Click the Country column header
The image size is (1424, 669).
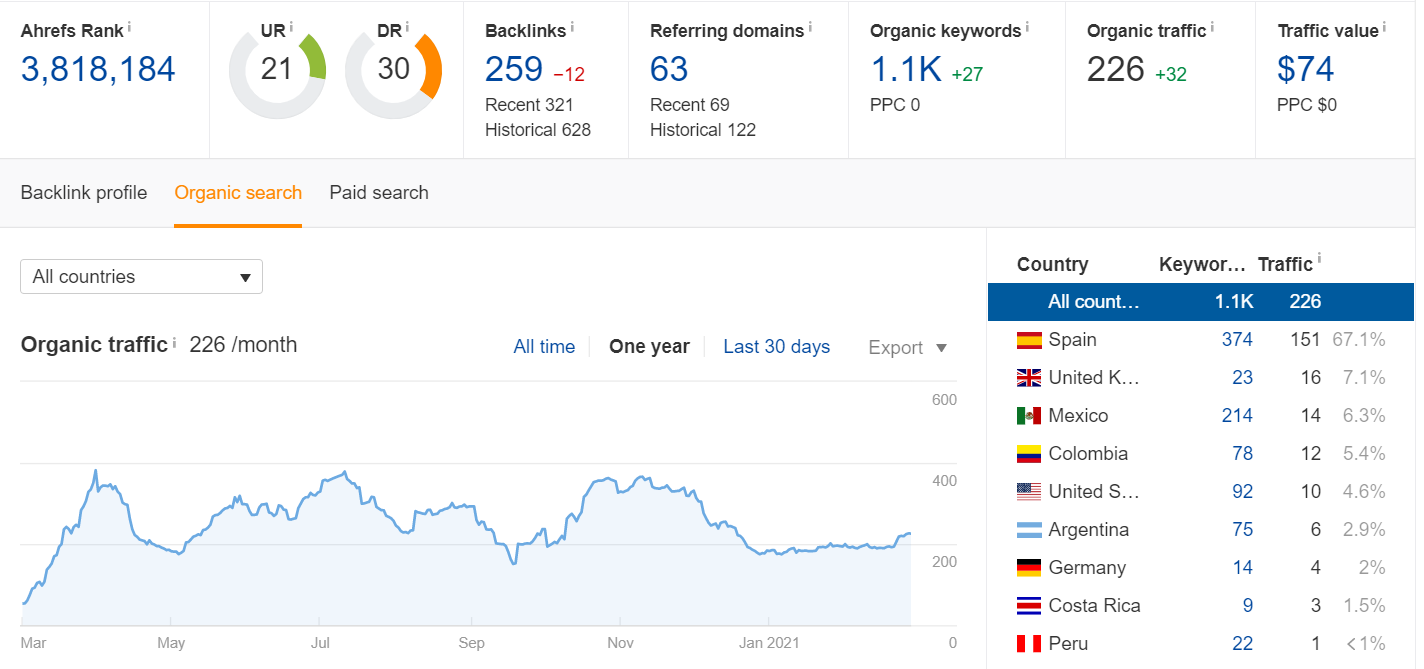coord(1052,265)
